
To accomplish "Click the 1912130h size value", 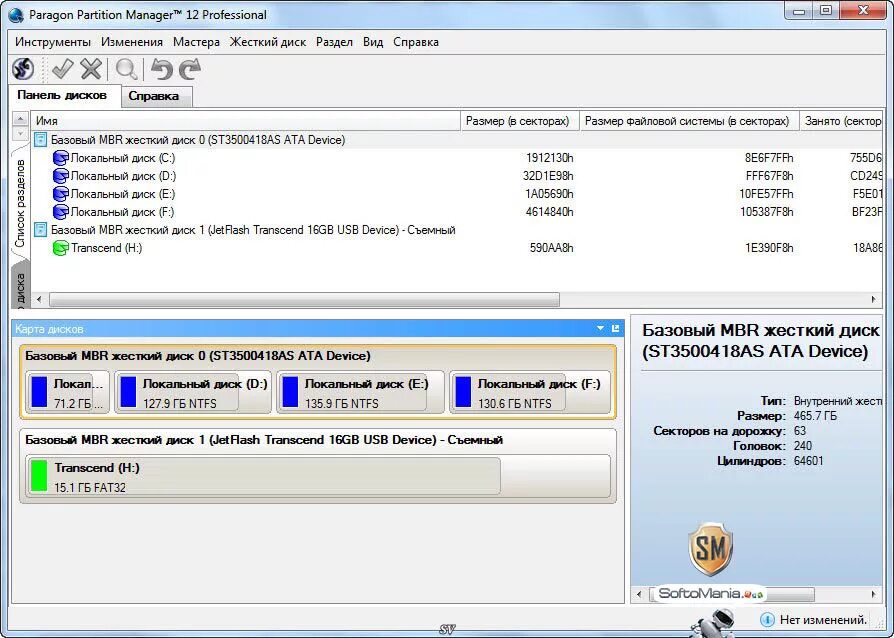I will [x=549, y=158].
